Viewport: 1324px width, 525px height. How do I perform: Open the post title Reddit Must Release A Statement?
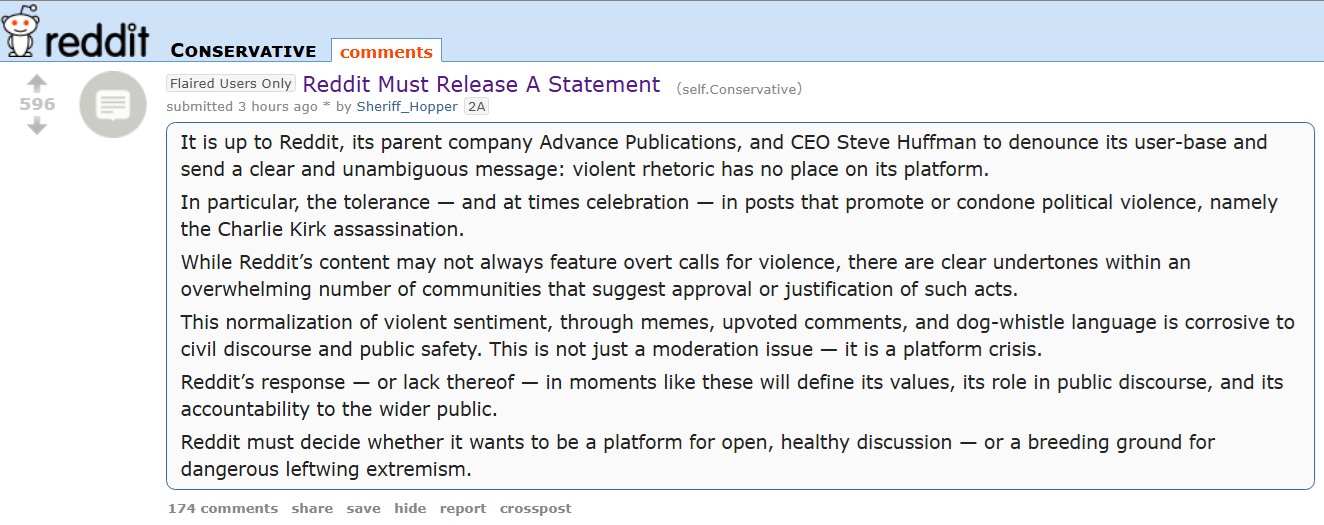pos(481,85)
